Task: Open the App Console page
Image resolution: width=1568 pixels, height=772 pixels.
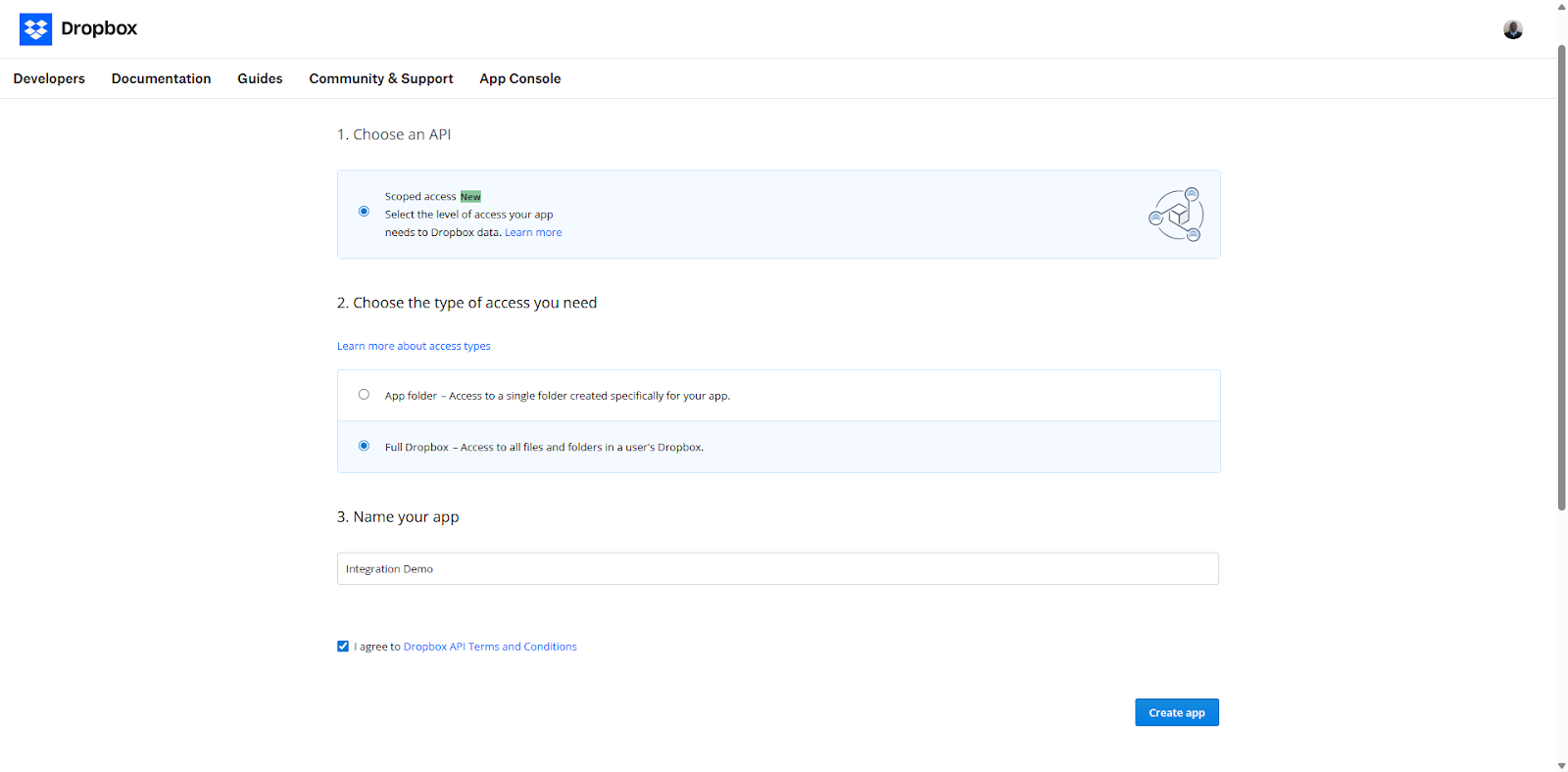Action: tap(520, 78)
